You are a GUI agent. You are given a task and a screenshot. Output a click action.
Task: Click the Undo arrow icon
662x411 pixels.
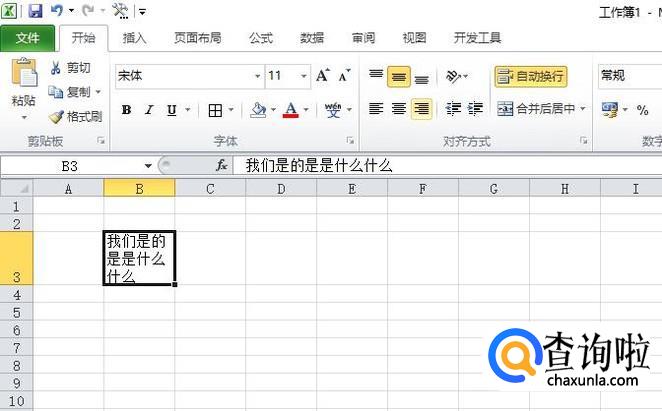[57, 10]
